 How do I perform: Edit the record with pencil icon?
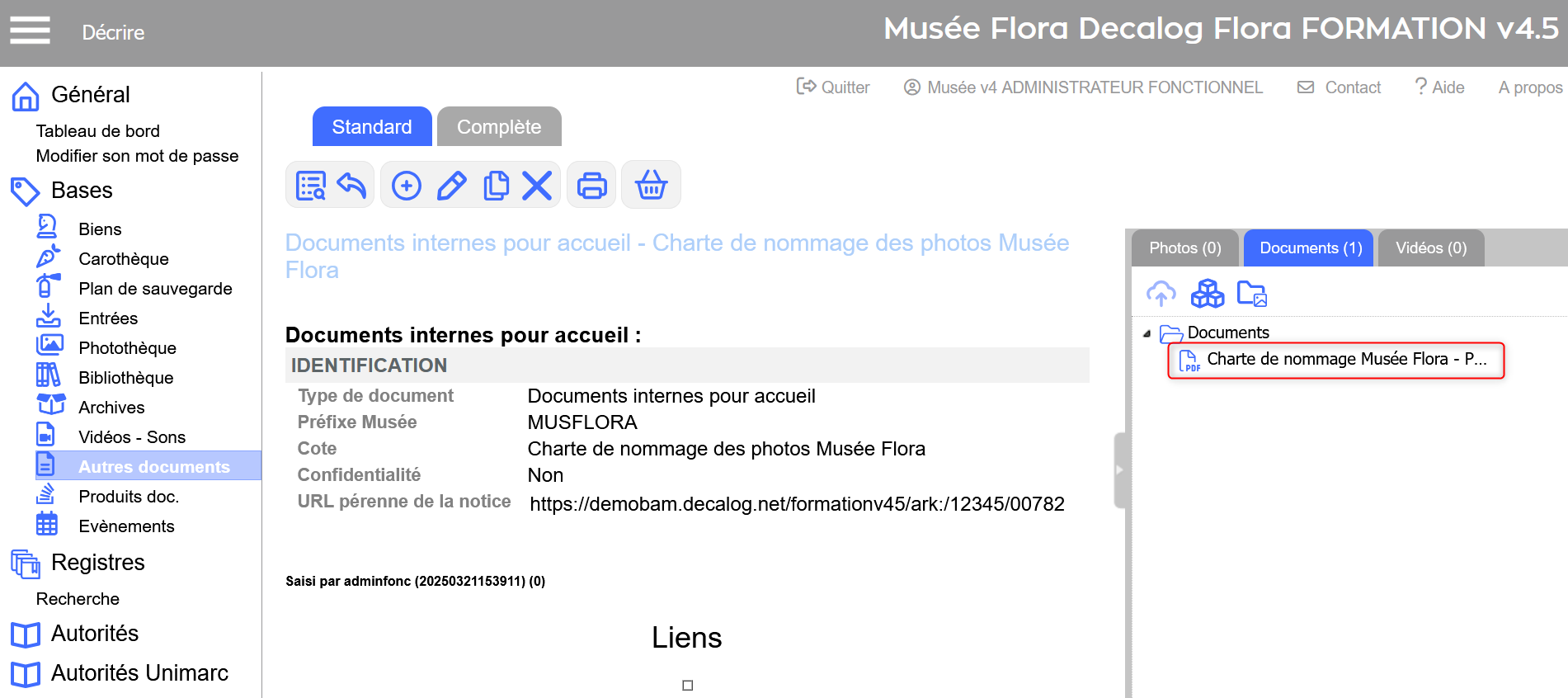coord(451,186)
